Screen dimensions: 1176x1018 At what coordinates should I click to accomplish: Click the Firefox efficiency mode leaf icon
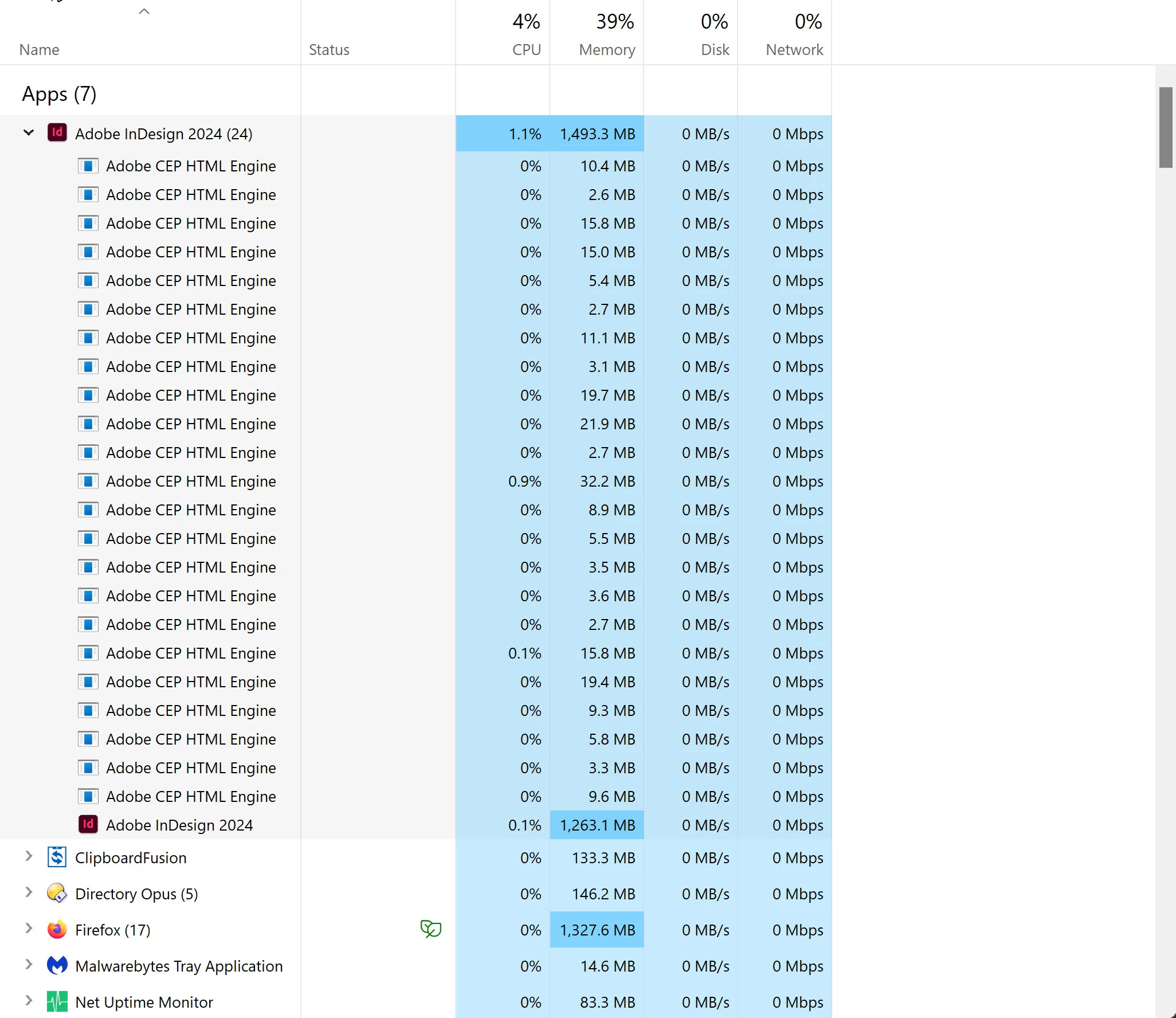click(430, 929)
